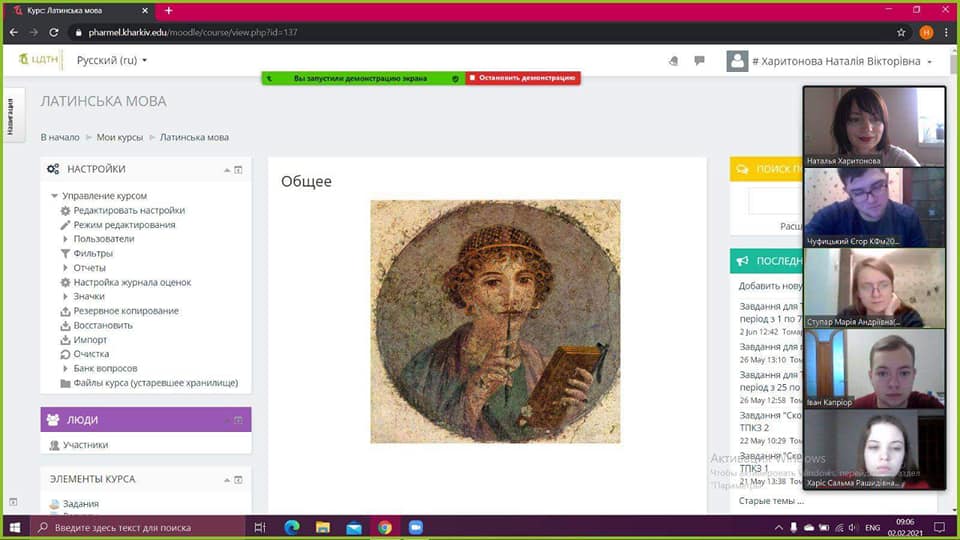The width and height of the screenshot is (960, 540).
Task: Click the browser back arrow
Action: (x=14, y=32)
